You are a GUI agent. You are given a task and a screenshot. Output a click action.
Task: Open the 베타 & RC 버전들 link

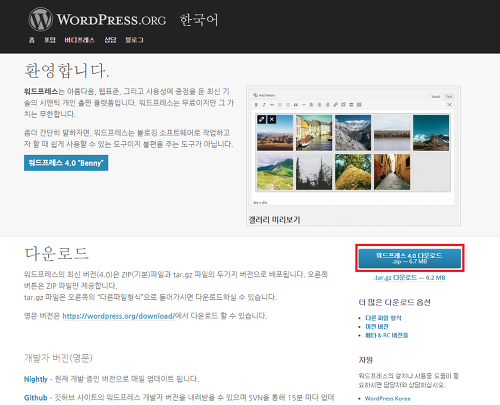387,335
